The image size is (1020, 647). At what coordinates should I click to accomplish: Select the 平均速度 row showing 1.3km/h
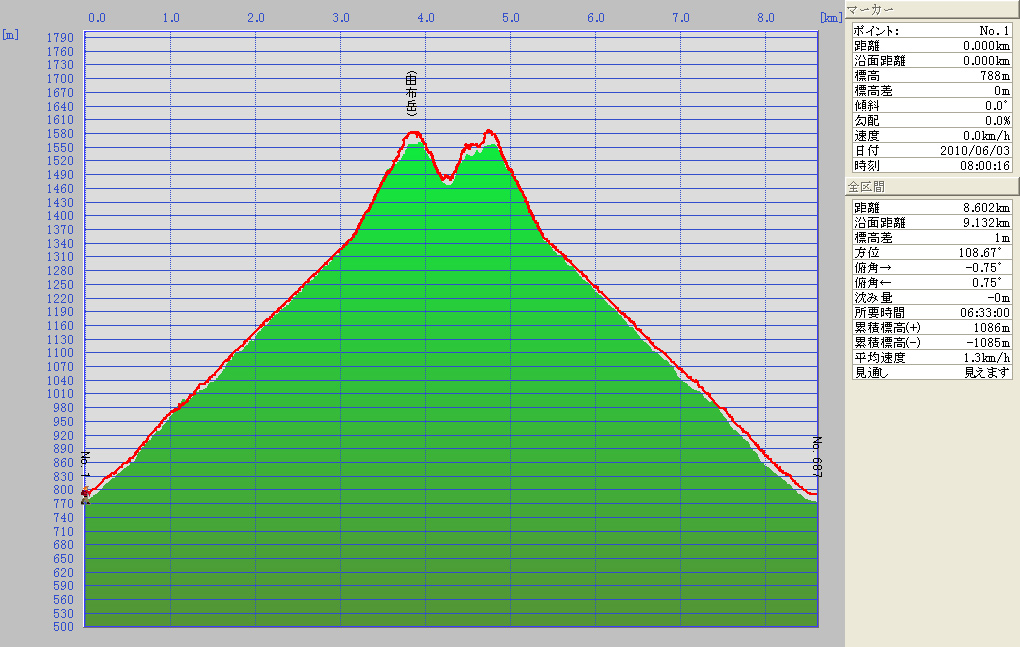[931, 357]
